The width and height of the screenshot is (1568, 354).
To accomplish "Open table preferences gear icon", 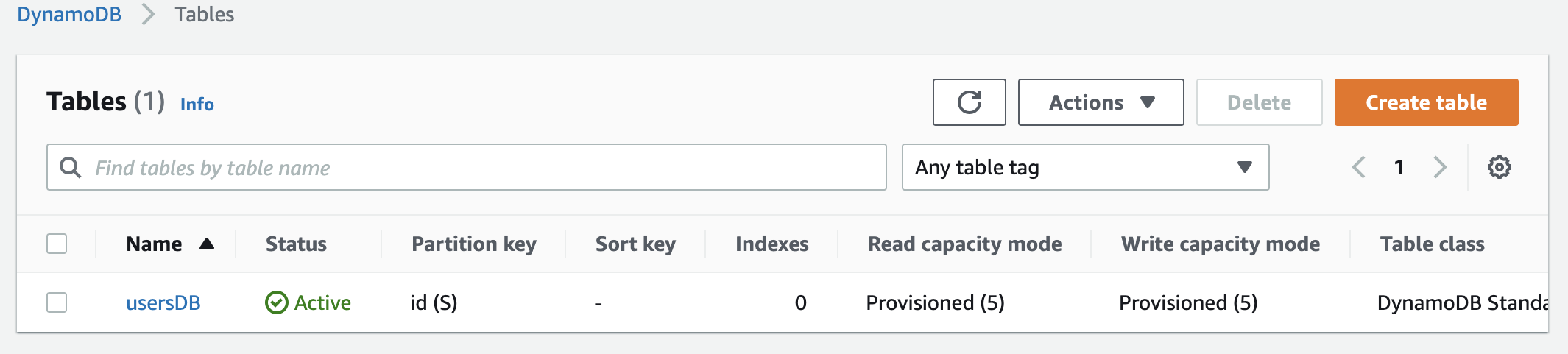I will pyautogui.click(x=1499, y=167).
